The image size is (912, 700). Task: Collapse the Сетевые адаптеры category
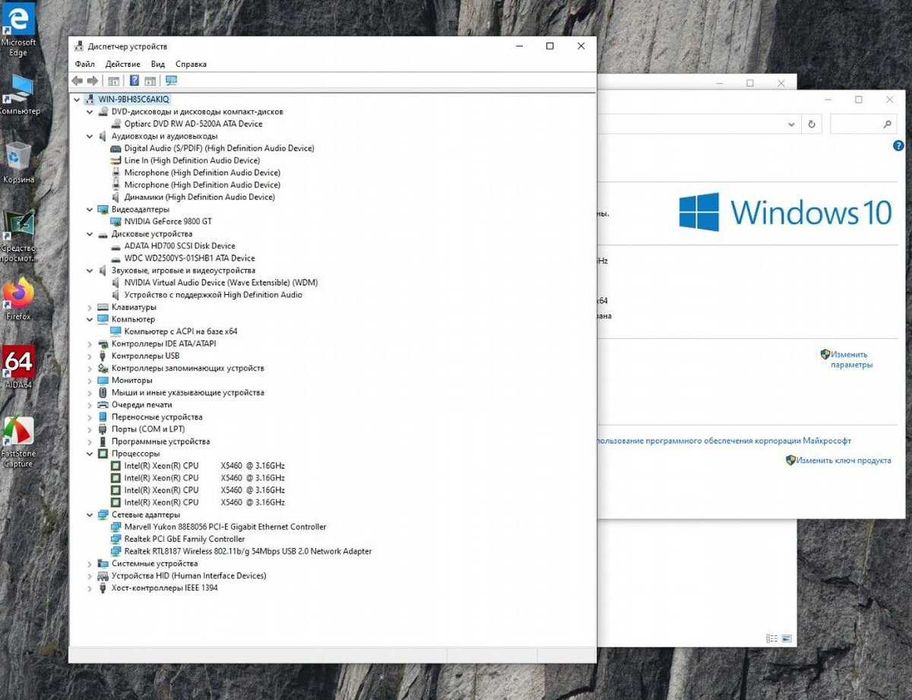[90, 515]
